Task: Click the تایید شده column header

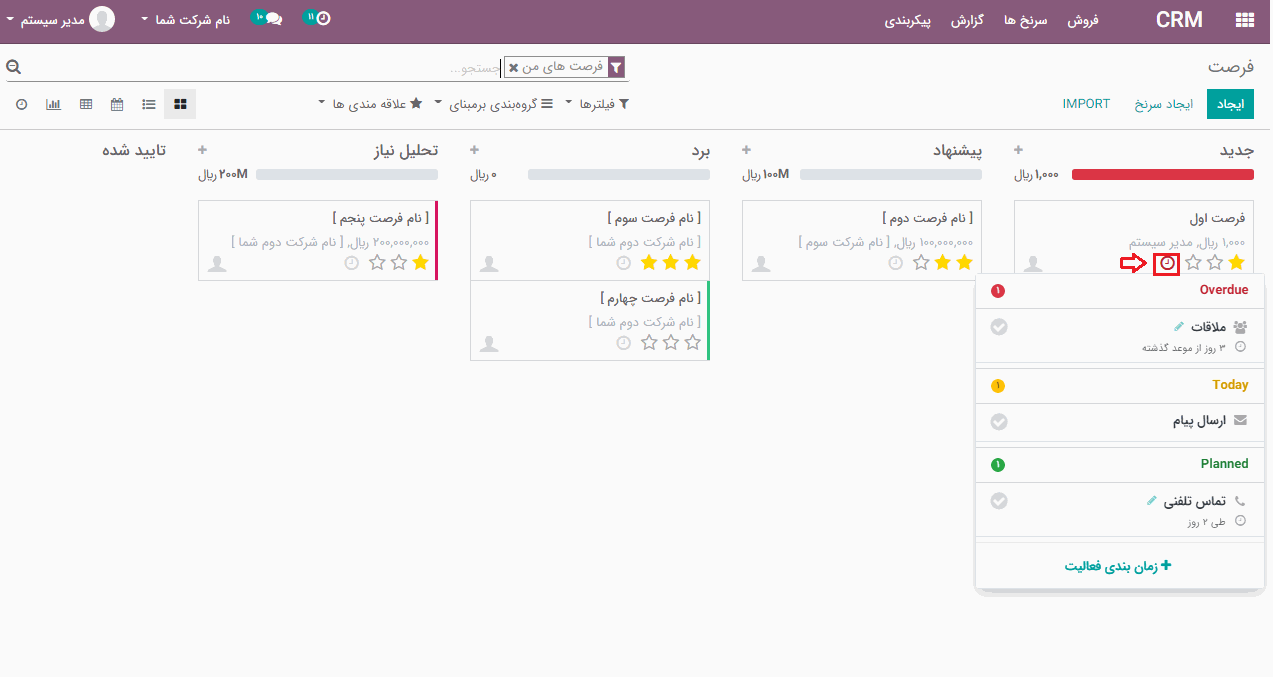Action: click(x=134, y=150)
